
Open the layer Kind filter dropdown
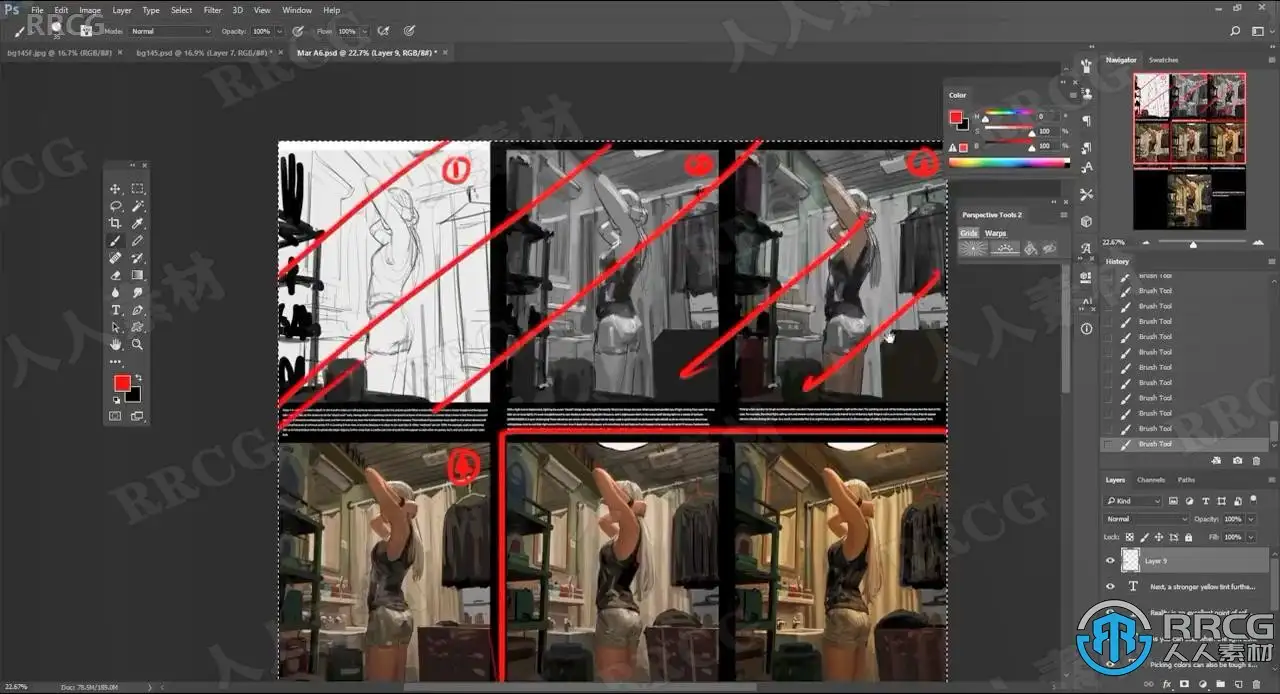1133,501
